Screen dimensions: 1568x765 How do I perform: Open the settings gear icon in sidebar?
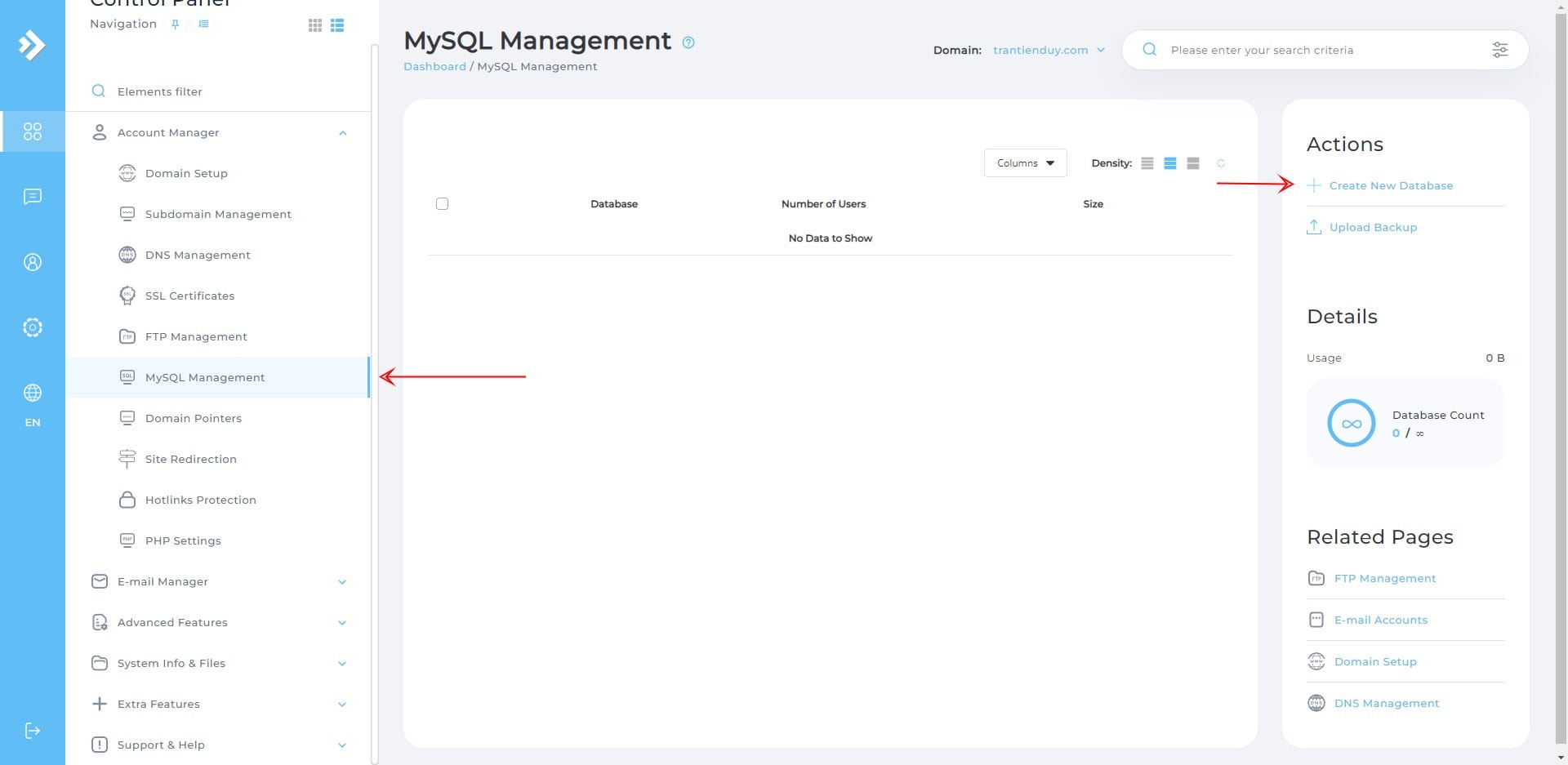33,327
